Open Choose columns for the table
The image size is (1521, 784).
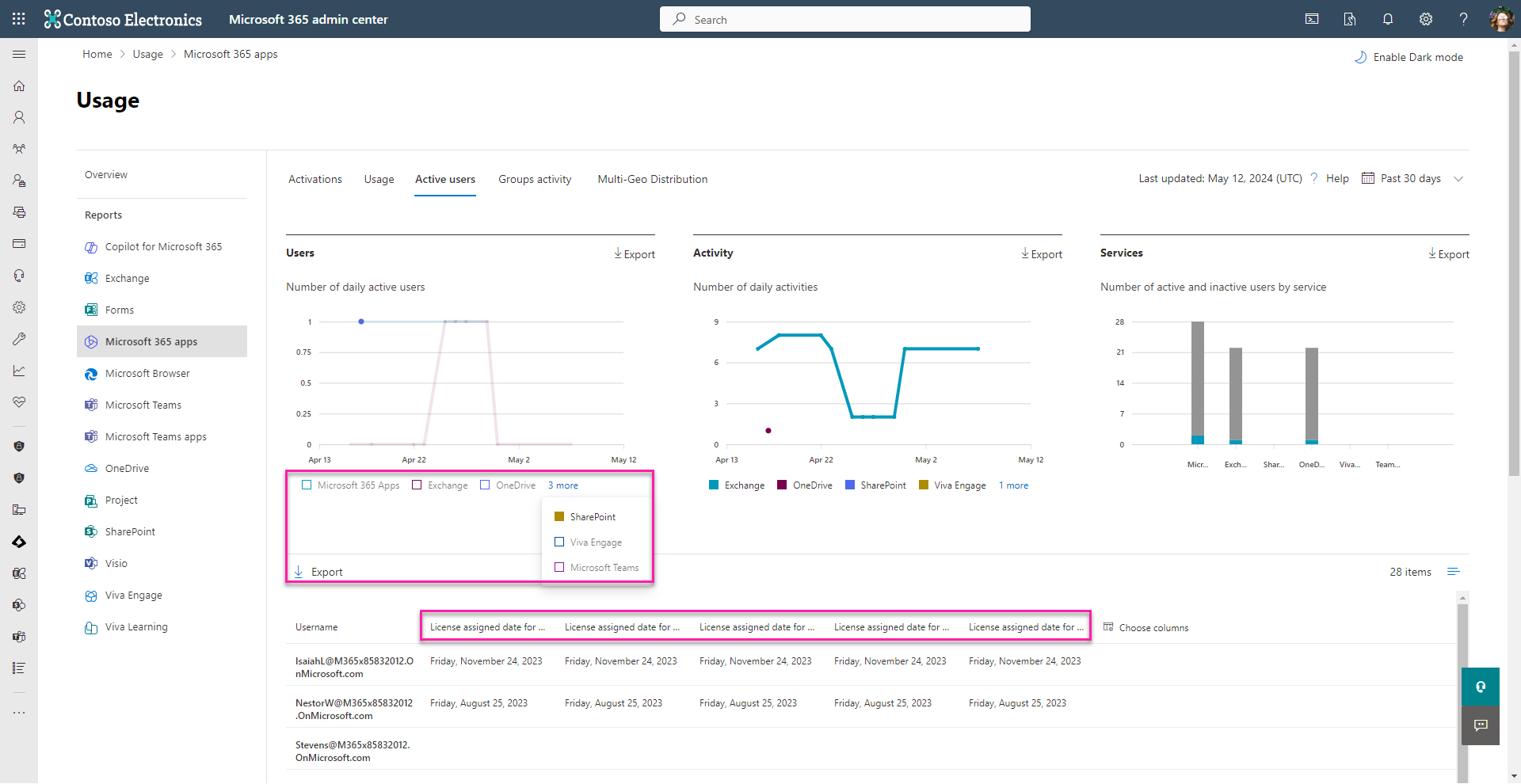coord(1146,627)
